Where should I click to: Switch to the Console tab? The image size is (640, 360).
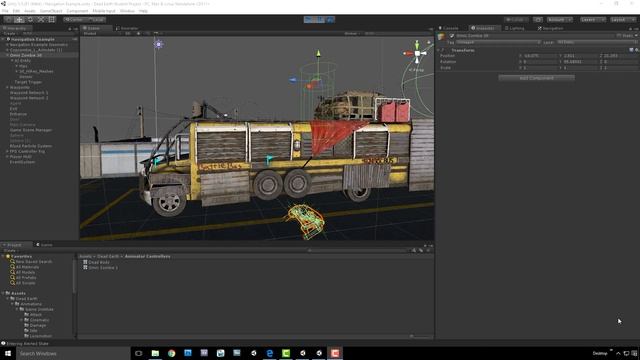point(449,28)
